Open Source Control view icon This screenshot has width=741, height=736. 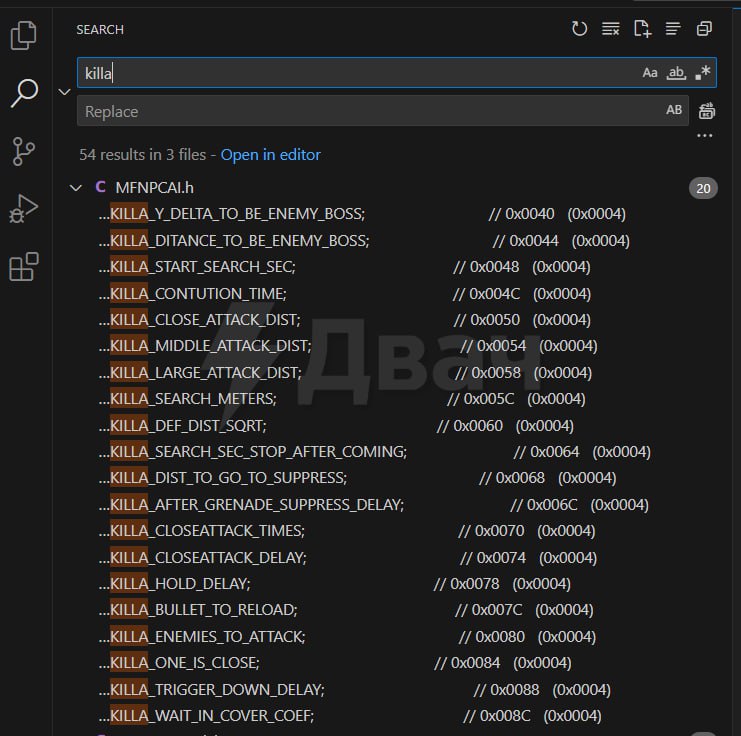(23, 151)
